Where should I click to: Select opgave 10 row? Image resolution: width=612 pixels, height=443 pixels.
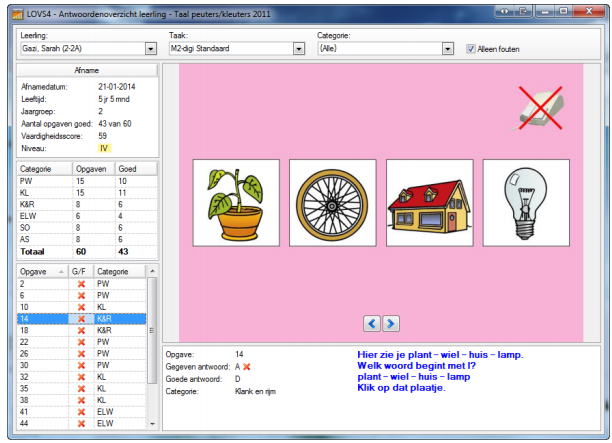(x=82, y=307)
